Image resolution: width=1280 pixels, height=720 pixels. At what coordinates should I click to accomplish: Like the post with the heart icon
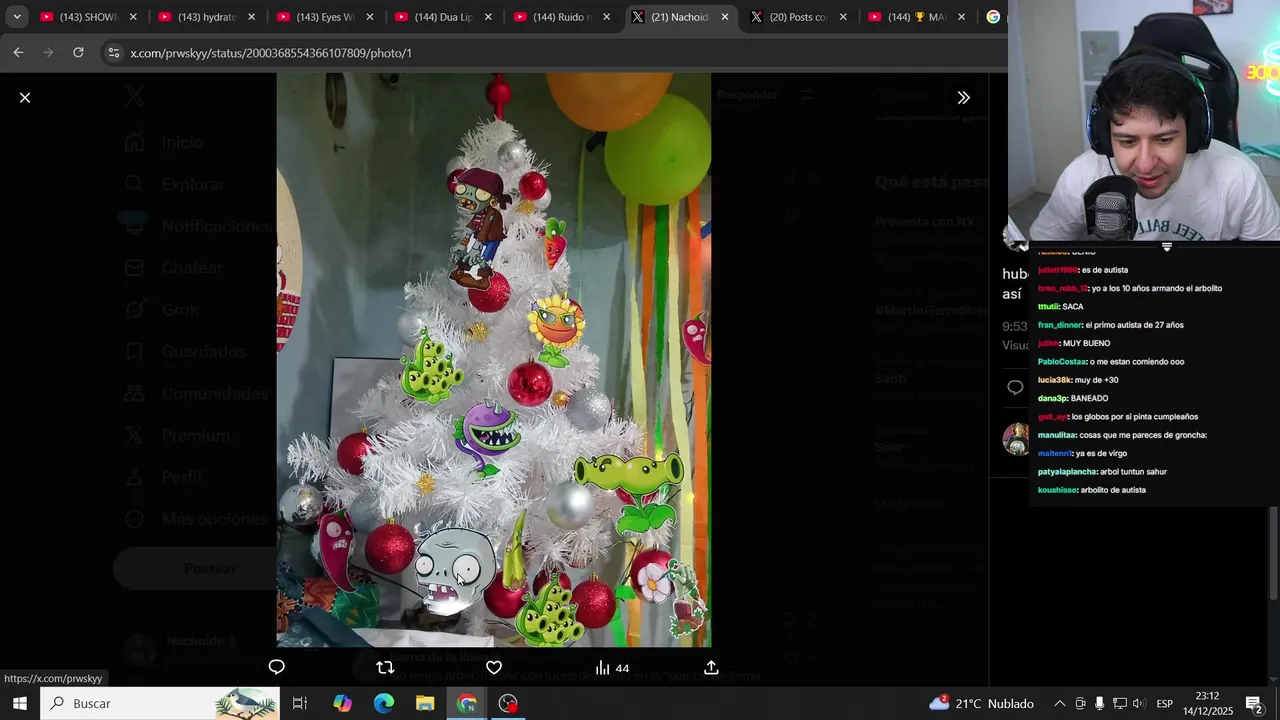tap(494, 667)
